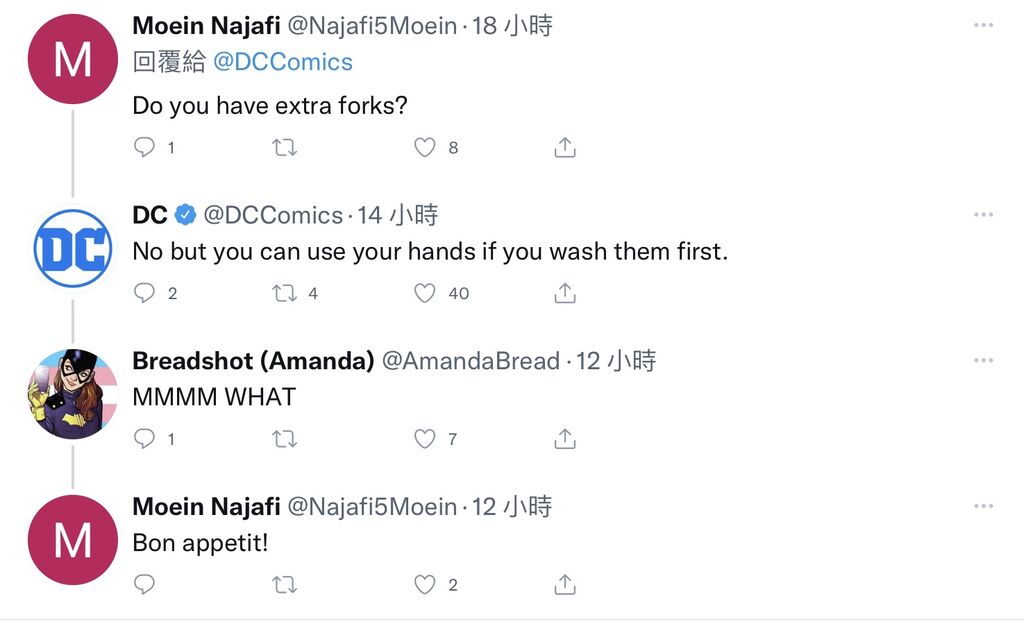The image size is (1024, 633).
Task: Like DC's tweet with 40 likes
Action: click(425, 293)
